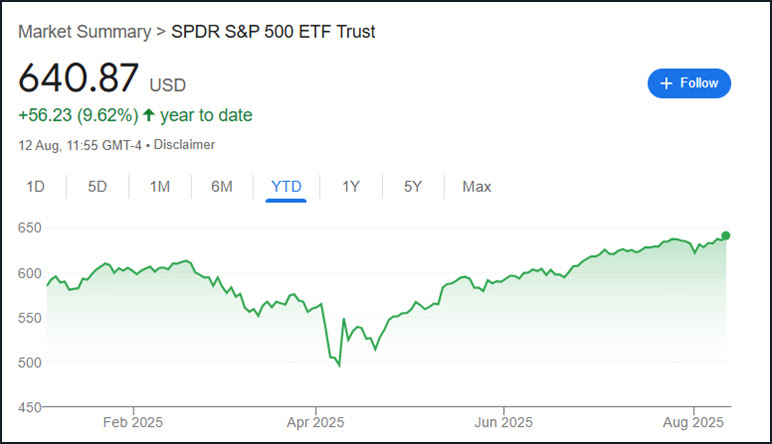Show the Max time range
This screenshot has width=772, height=444.
click(x=476, y=186)
